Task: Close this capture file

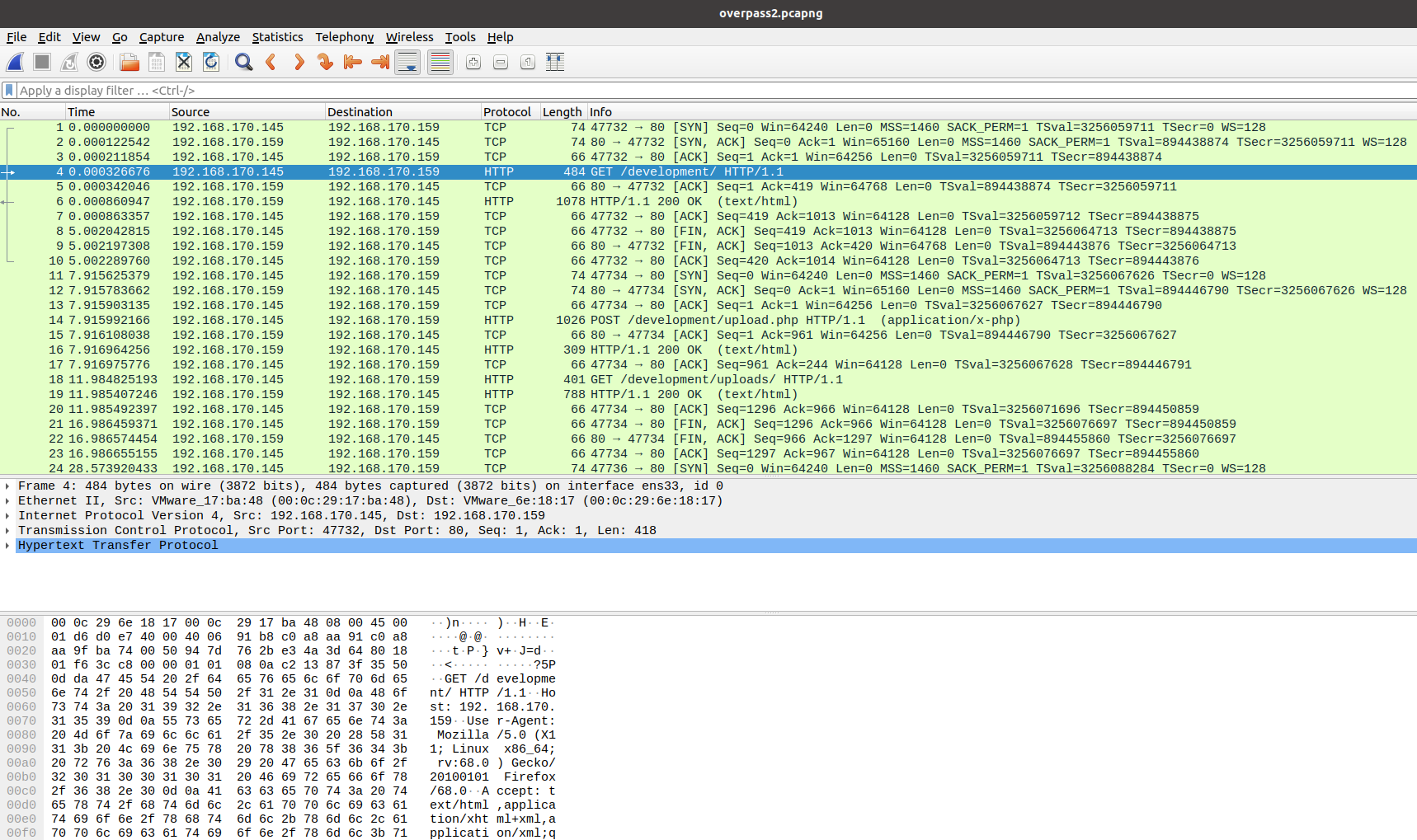Action: [184, 62]
